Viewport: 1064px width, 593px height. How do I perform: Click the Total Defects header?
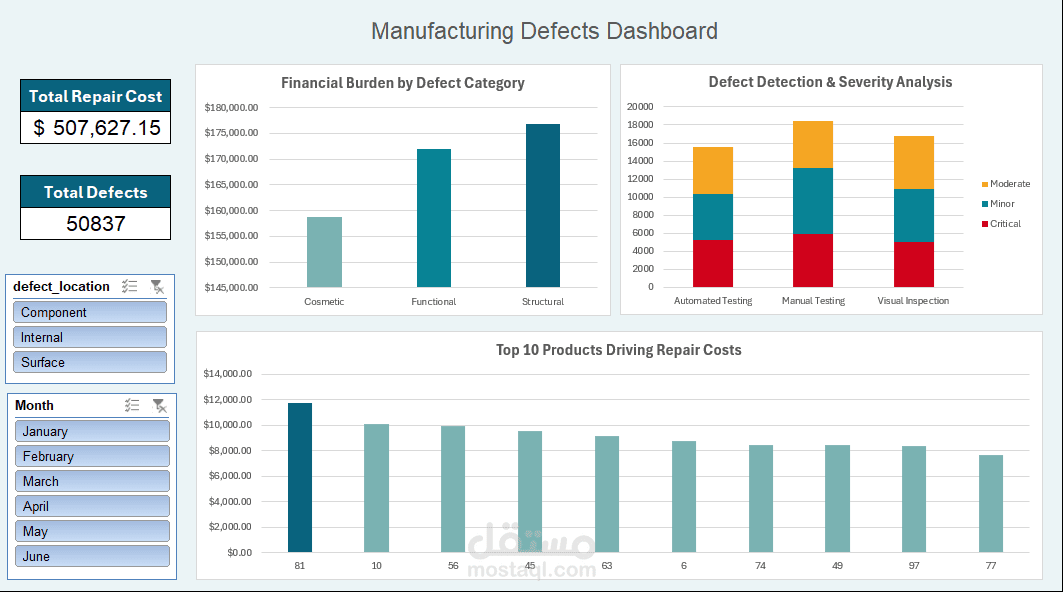[96, 192]
